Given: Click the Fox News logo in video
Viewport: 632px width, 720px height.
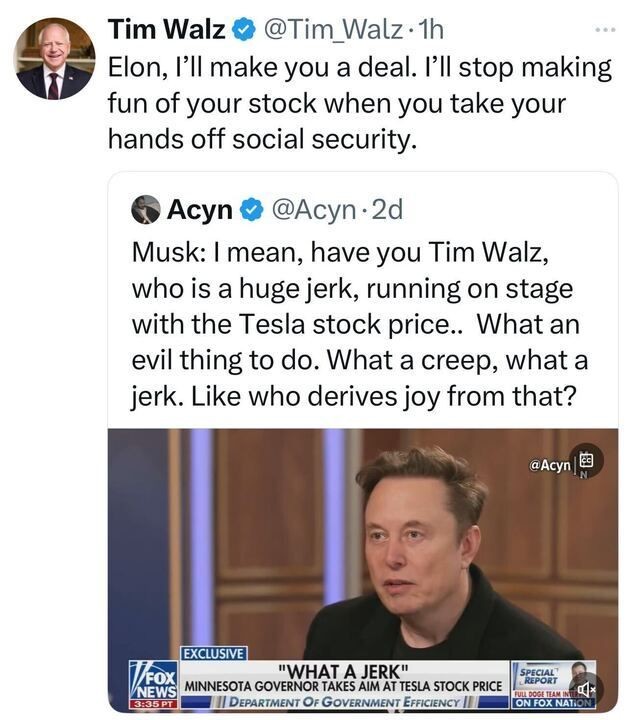Looking at the screenshot, I should tap(152, 681).
